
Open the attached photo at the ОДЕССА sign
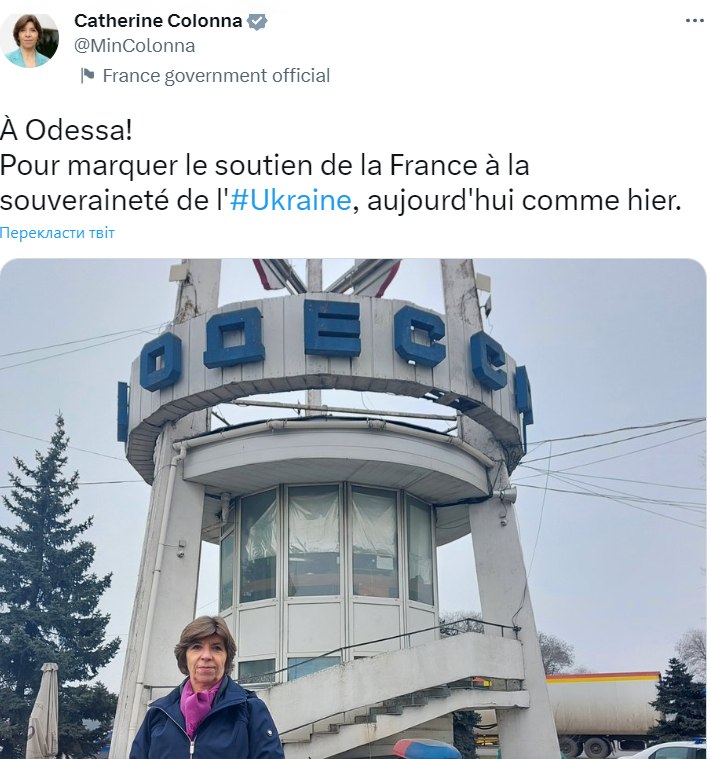pos(353,508)
